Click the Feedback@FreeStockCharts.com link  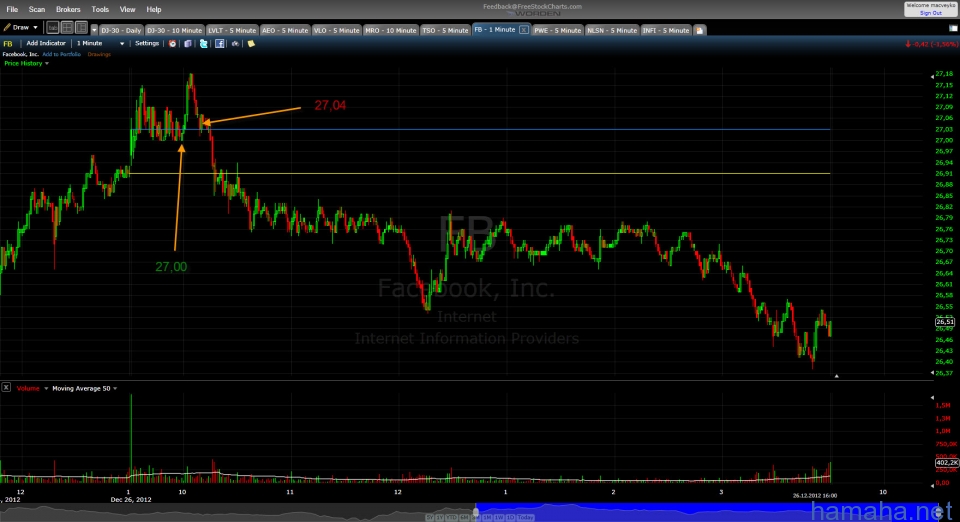(x=532, y=6)
